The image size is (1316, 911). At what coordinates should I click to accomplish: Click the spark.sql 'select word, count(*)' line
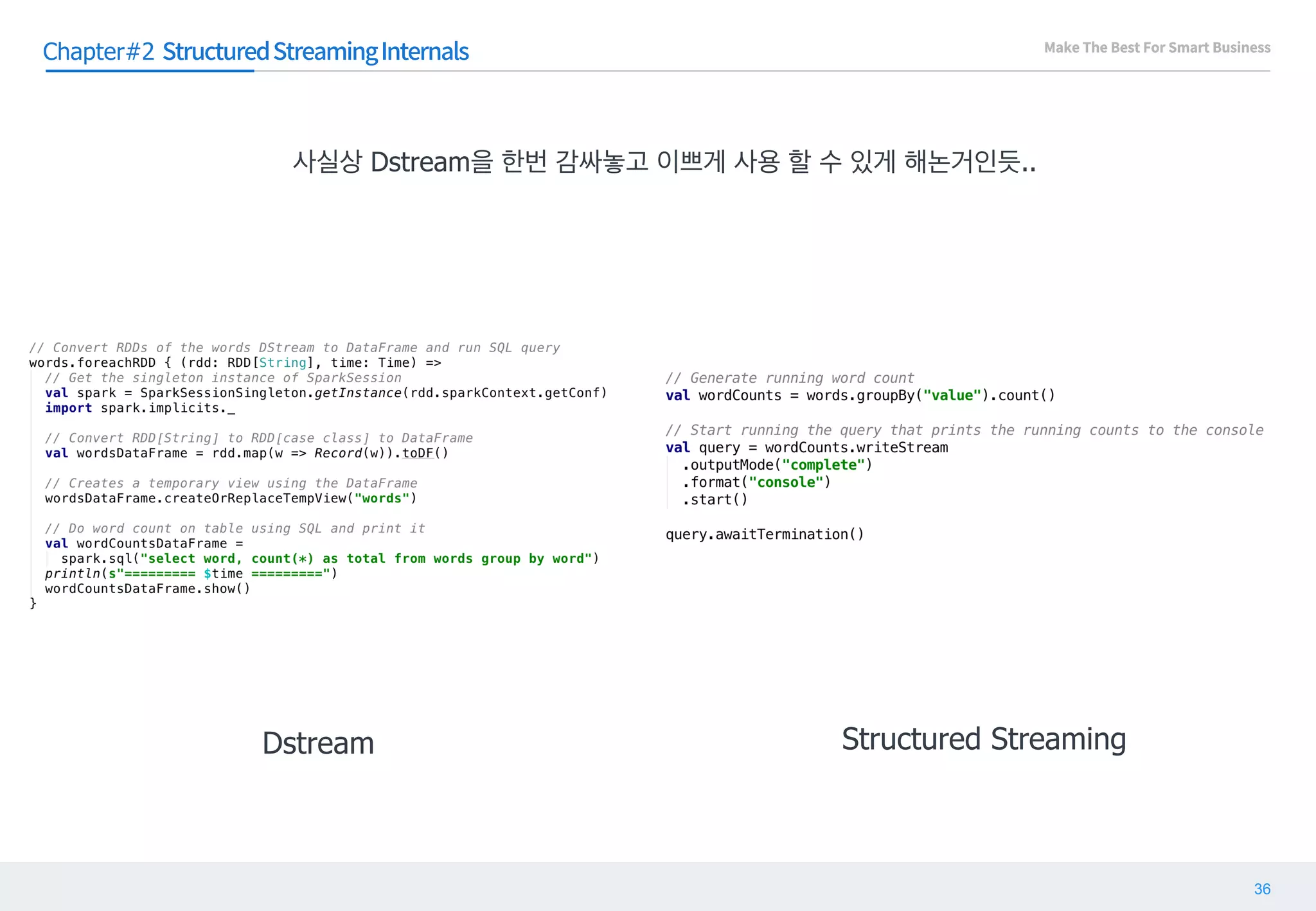coord(330,558)
